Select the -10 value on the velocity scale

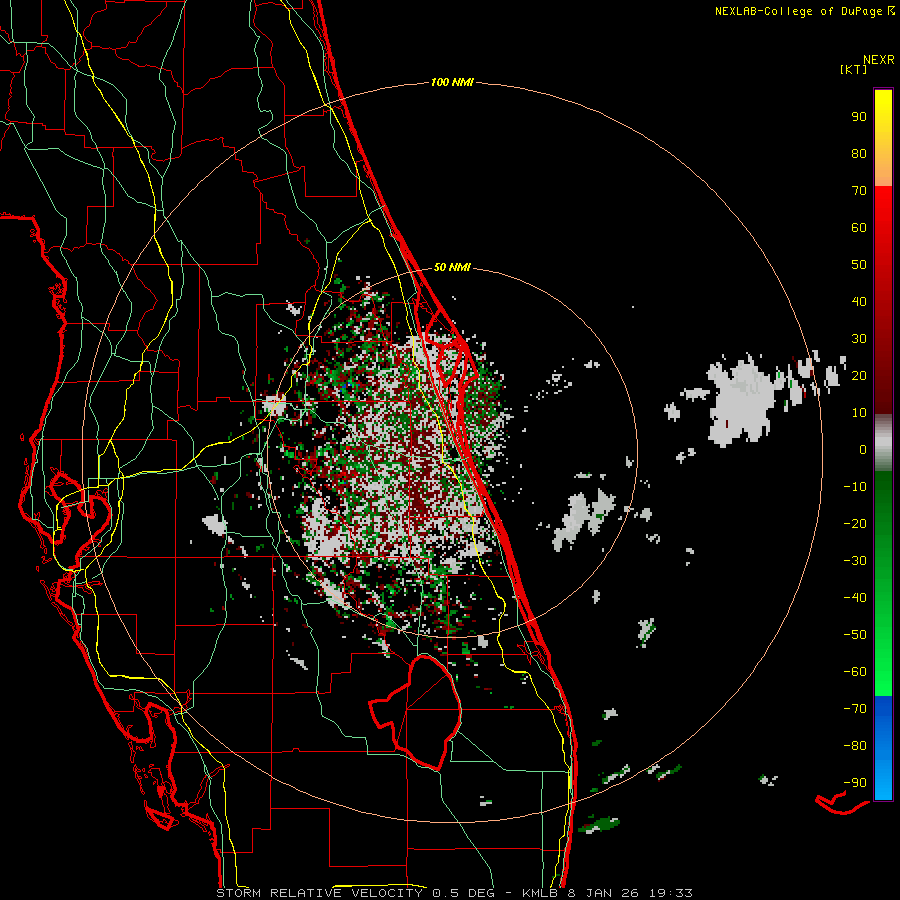[855, 487]
